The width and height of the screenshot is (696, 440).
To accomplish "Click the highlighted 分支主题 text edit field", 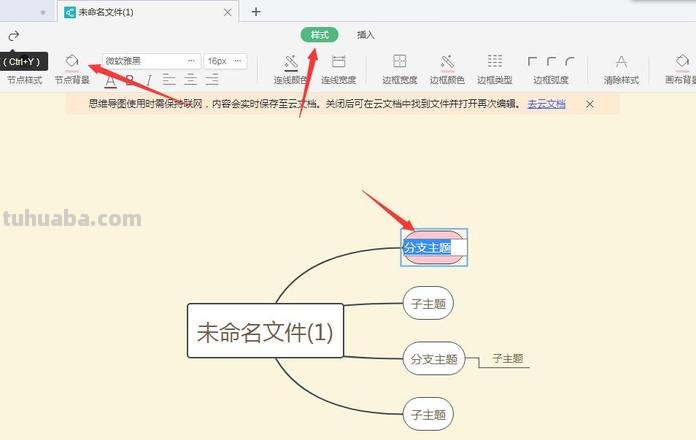I will click(x=435, y=247).
